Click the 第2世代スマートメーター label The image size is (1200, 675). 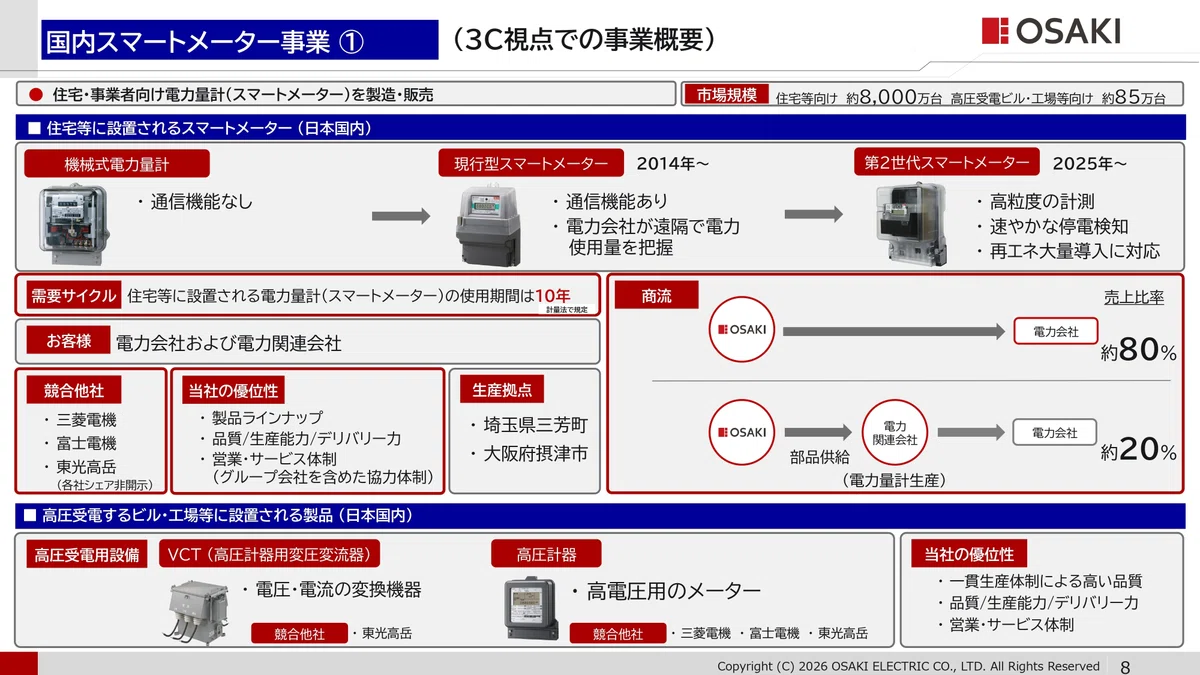click(947, 164)
